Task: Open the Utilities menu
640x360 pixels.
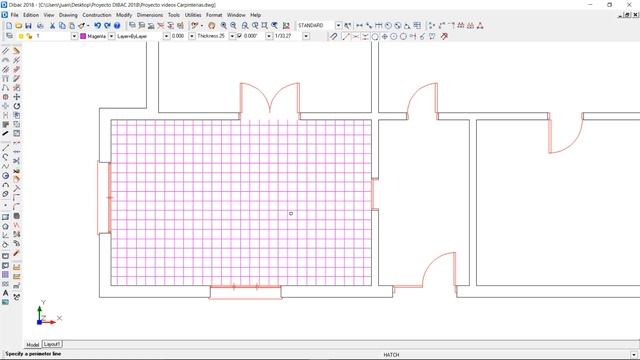Action: [x=193, y=15]
